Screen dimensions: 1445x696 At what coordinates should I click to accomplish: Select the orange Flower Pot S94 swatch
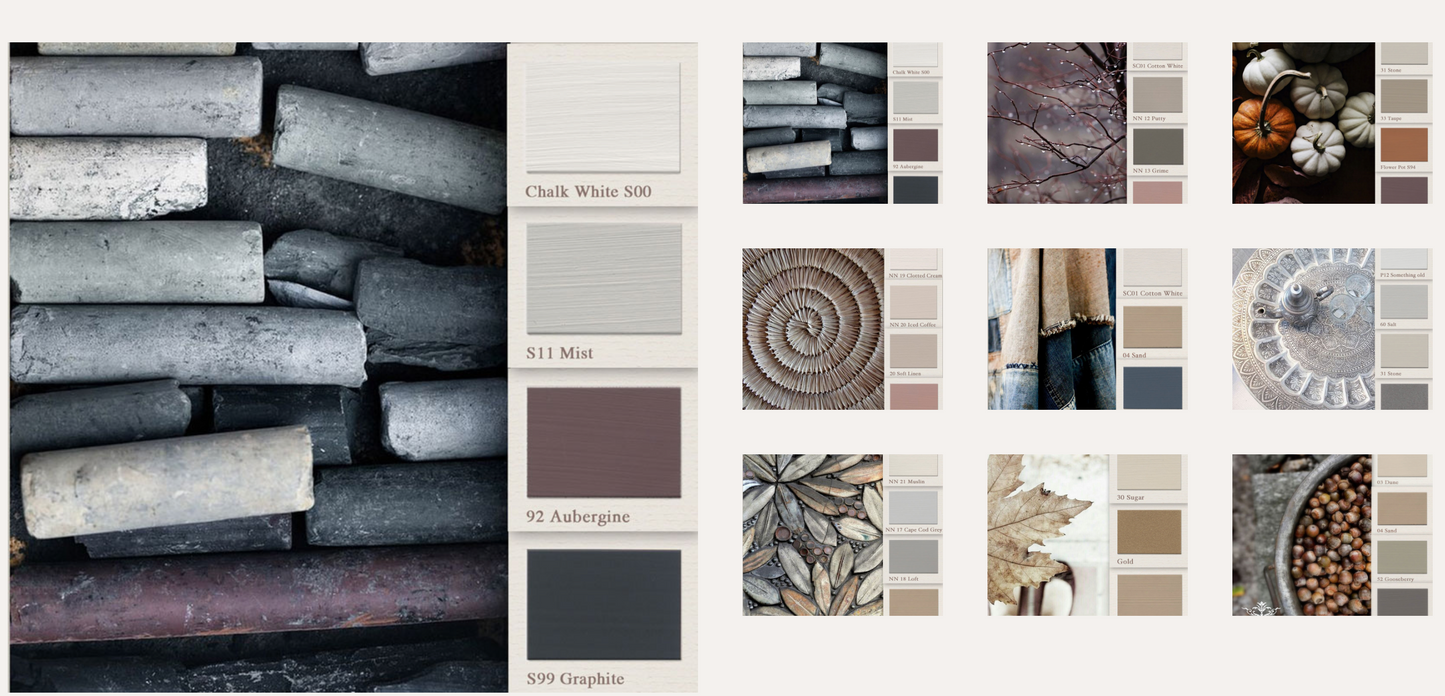click(1404, 144)
